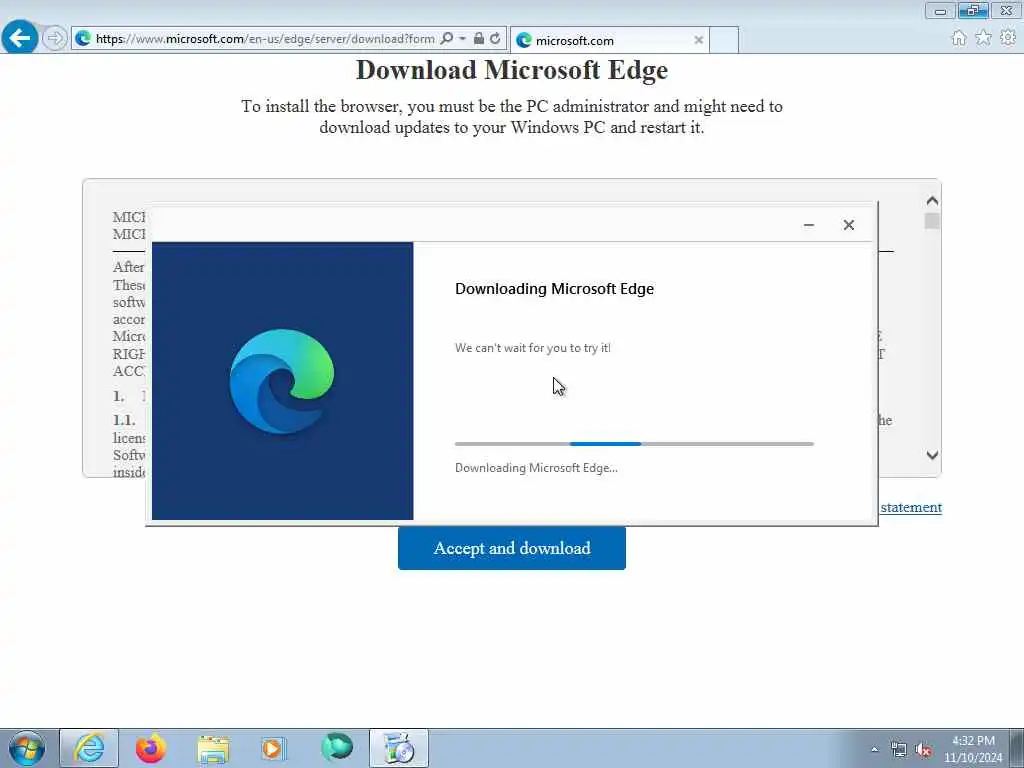
Task: Open the Windows Start menu
Action: (27, 748)
